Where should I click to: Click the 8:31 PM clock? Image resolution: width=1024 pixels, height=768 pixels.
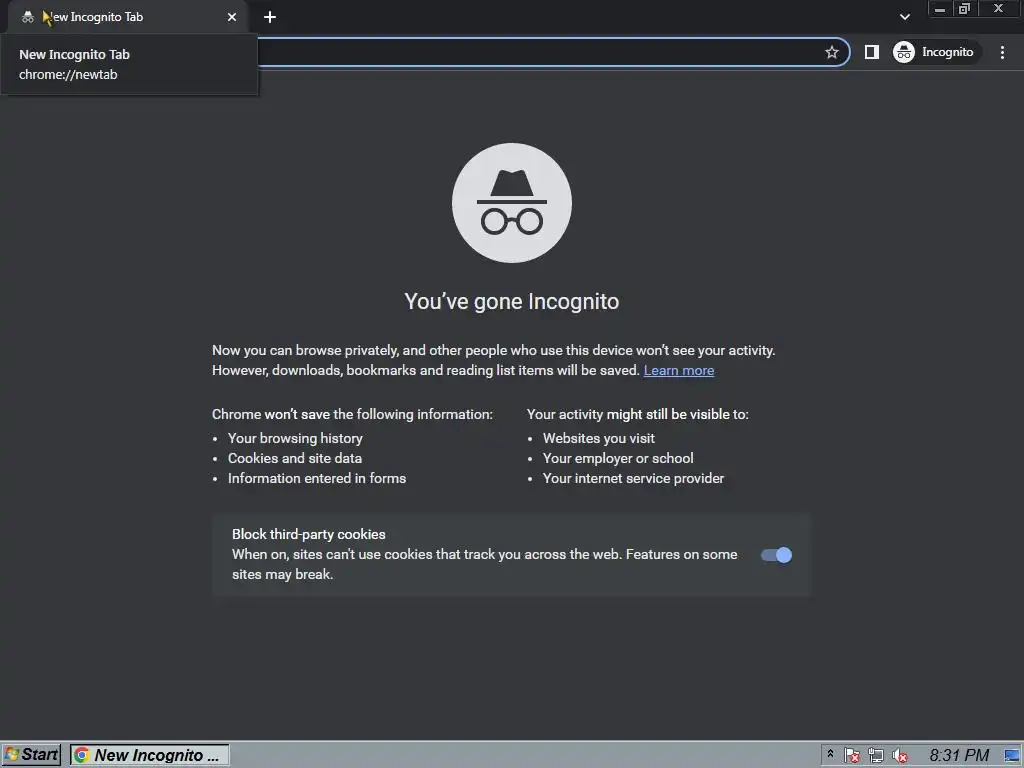pos(959,756)
